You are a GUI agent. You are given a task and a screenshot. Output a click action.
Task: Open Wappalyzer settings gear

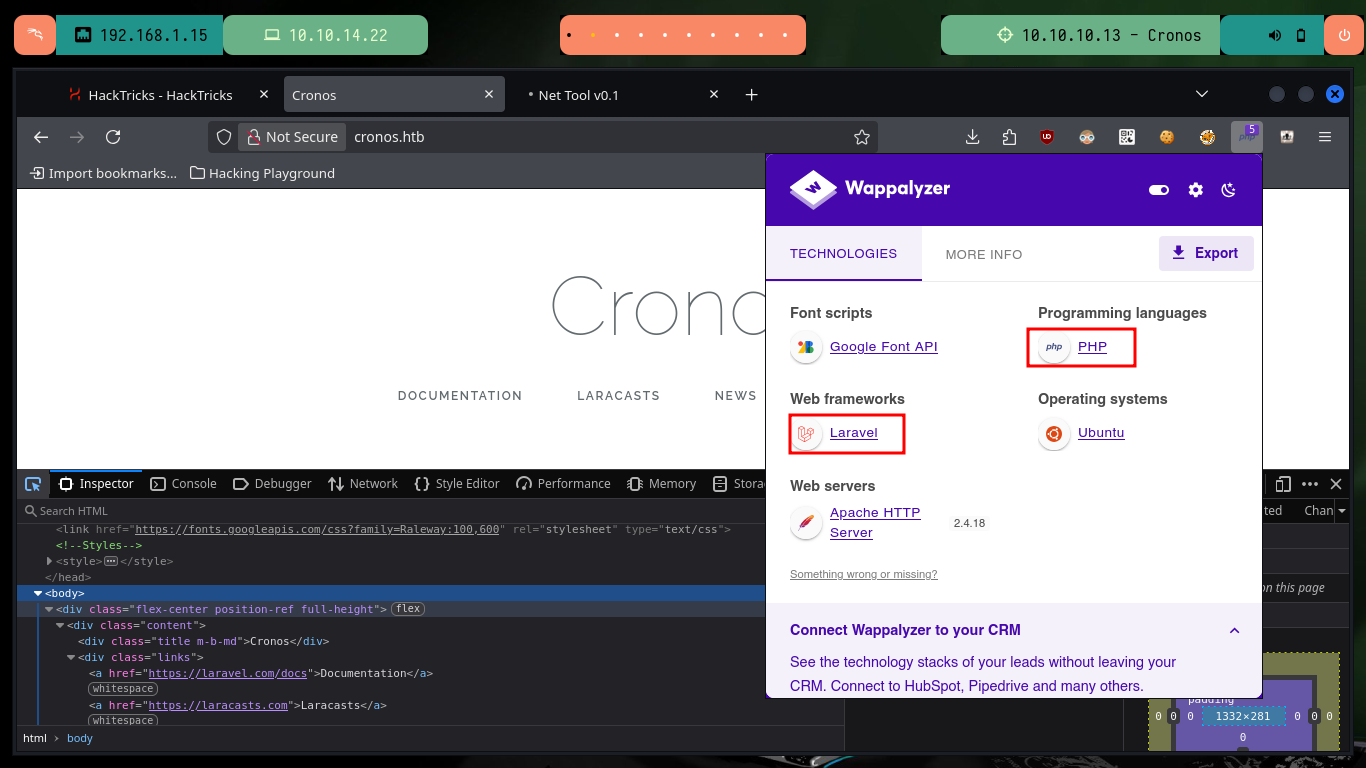1195,189
